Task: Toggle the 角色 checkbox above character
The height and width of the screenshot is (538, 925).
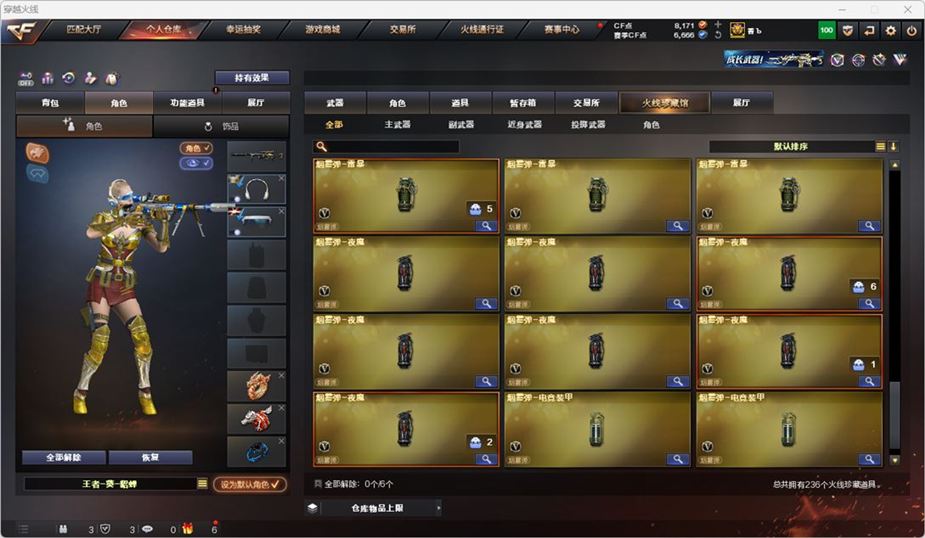Action: click(x=196, y=148)
